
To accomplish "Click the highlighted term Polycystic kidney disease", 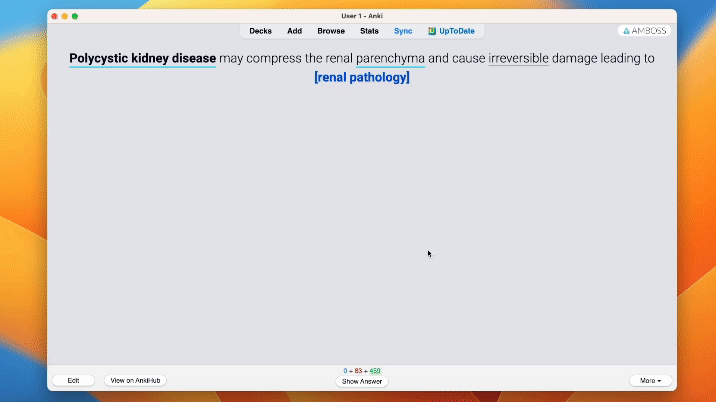I will click(x=142, y=58).
